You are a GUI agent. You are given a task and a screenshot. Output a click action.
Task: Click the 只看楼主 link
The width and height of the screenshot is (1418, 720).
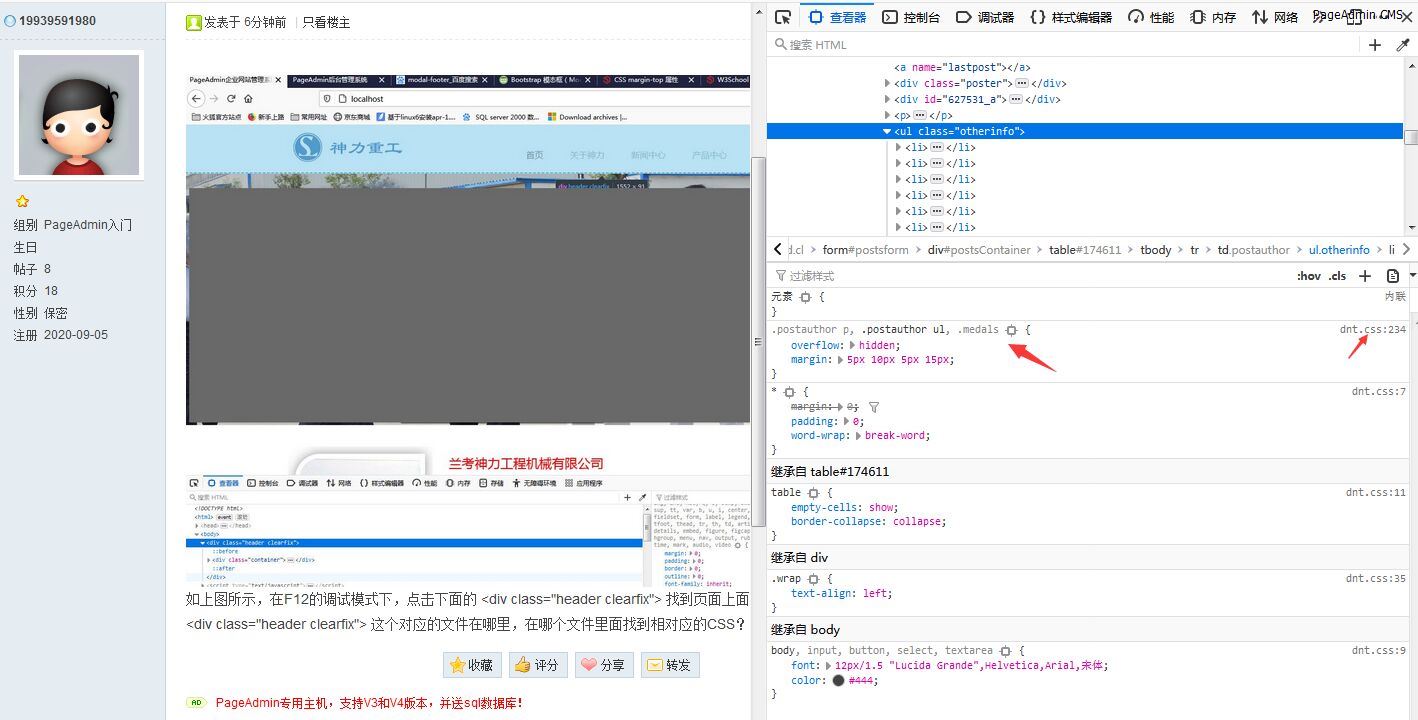(x=326, y=22)
